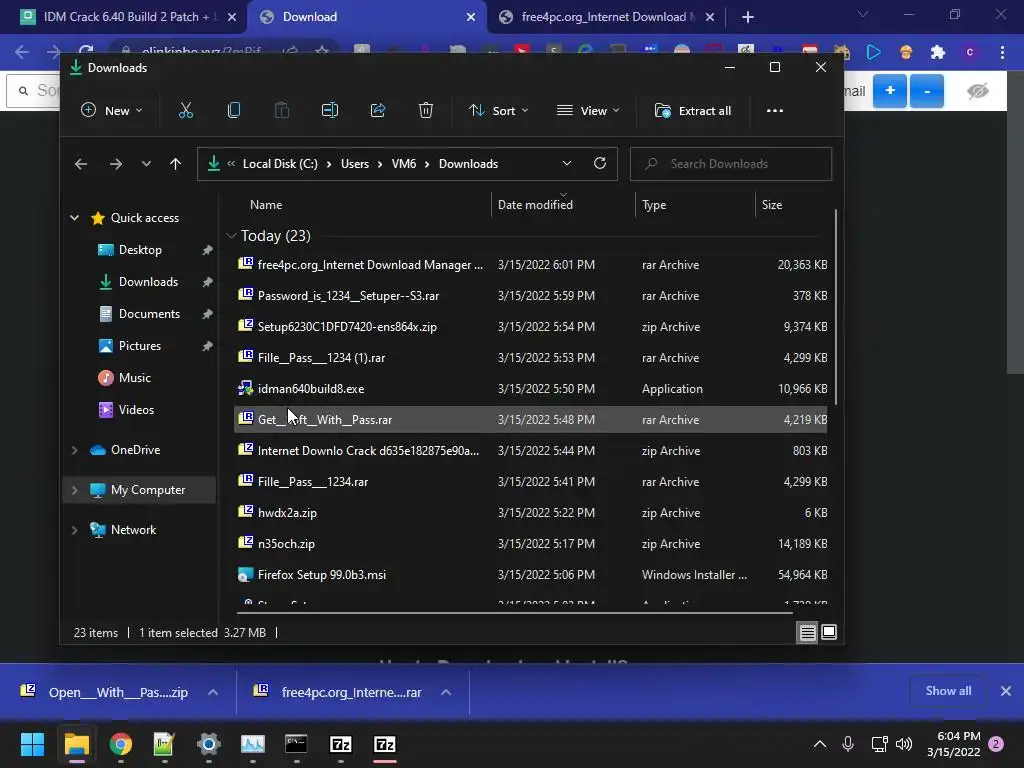Collapse the Today (23) group
1024x768 pixels.
(231, 236)
